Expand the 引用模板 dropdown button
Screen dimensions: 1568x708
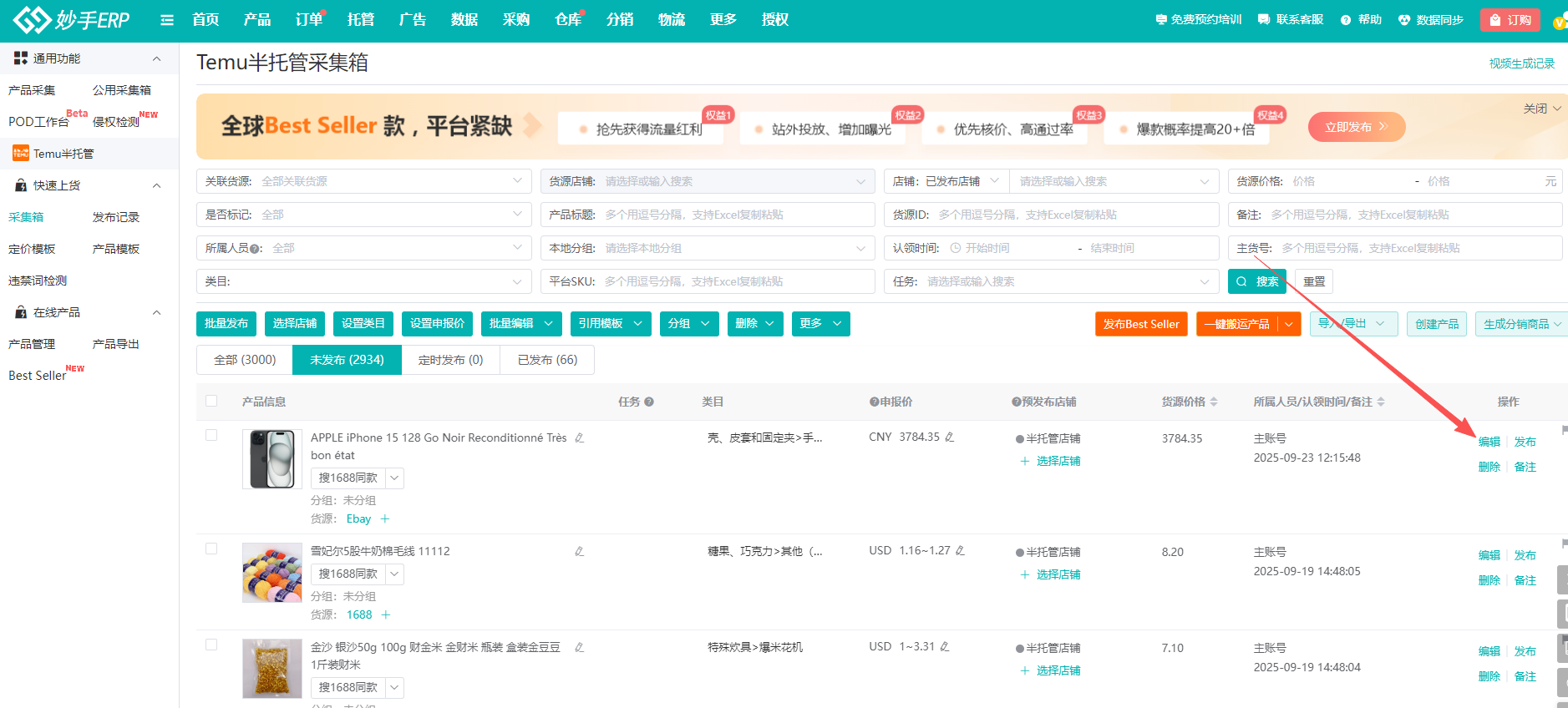(x=611, y=324)
